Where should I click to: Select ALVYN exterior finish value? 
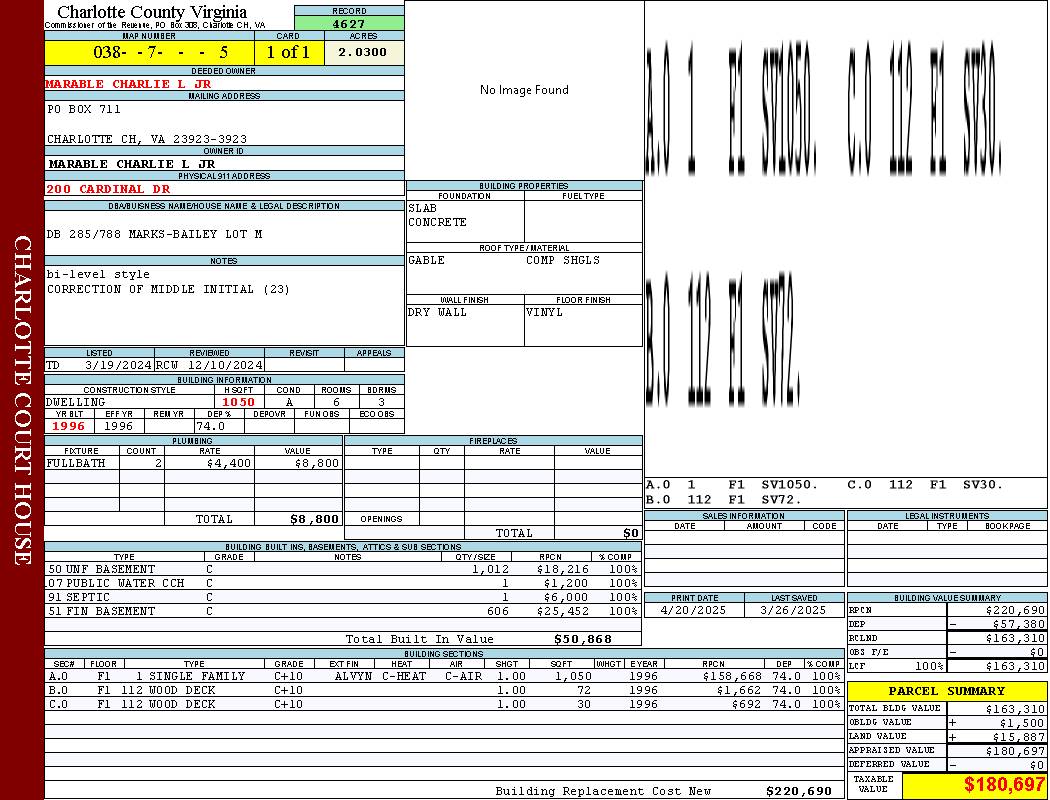[x=353, y=677]
